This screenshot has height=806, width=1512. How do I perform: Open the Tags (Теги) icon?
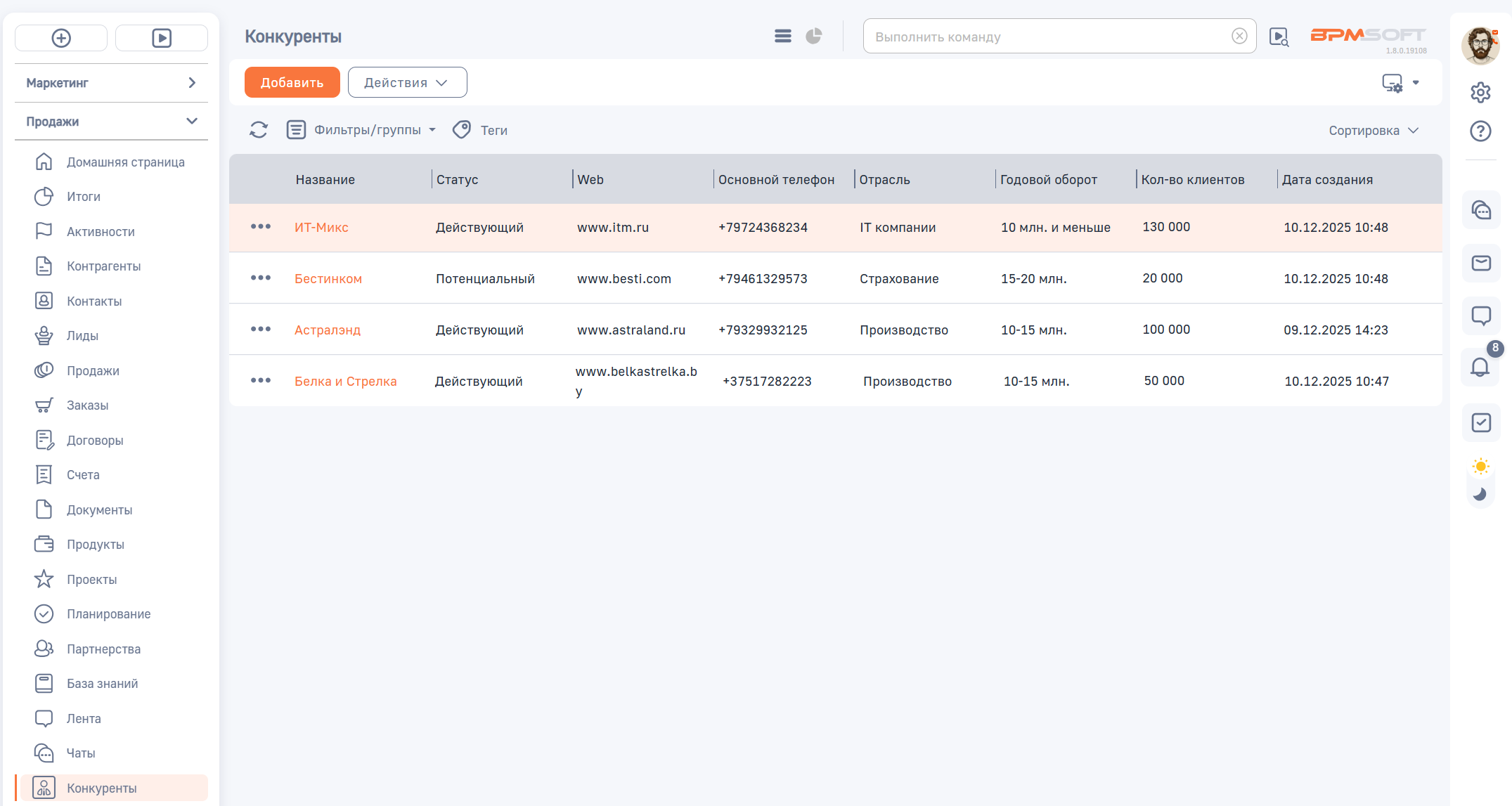click(x=462, y=130)
